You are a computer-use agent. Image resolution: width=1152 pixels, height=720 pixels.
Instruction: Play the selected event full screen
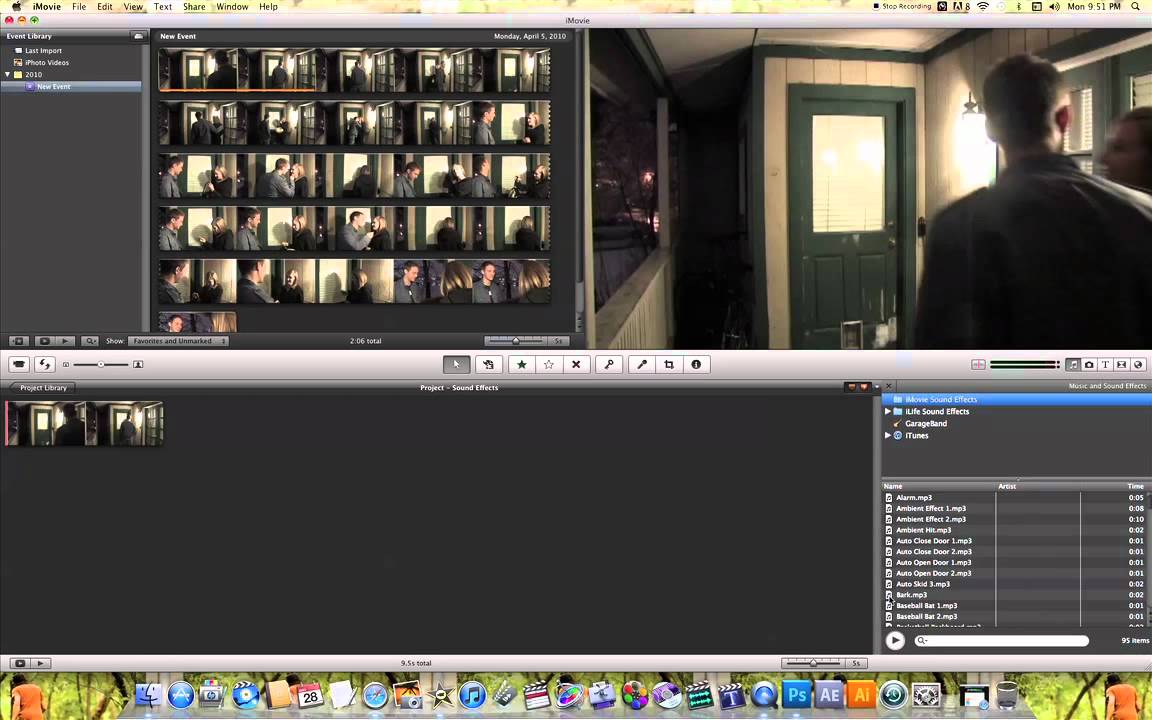tap(44, 341)
